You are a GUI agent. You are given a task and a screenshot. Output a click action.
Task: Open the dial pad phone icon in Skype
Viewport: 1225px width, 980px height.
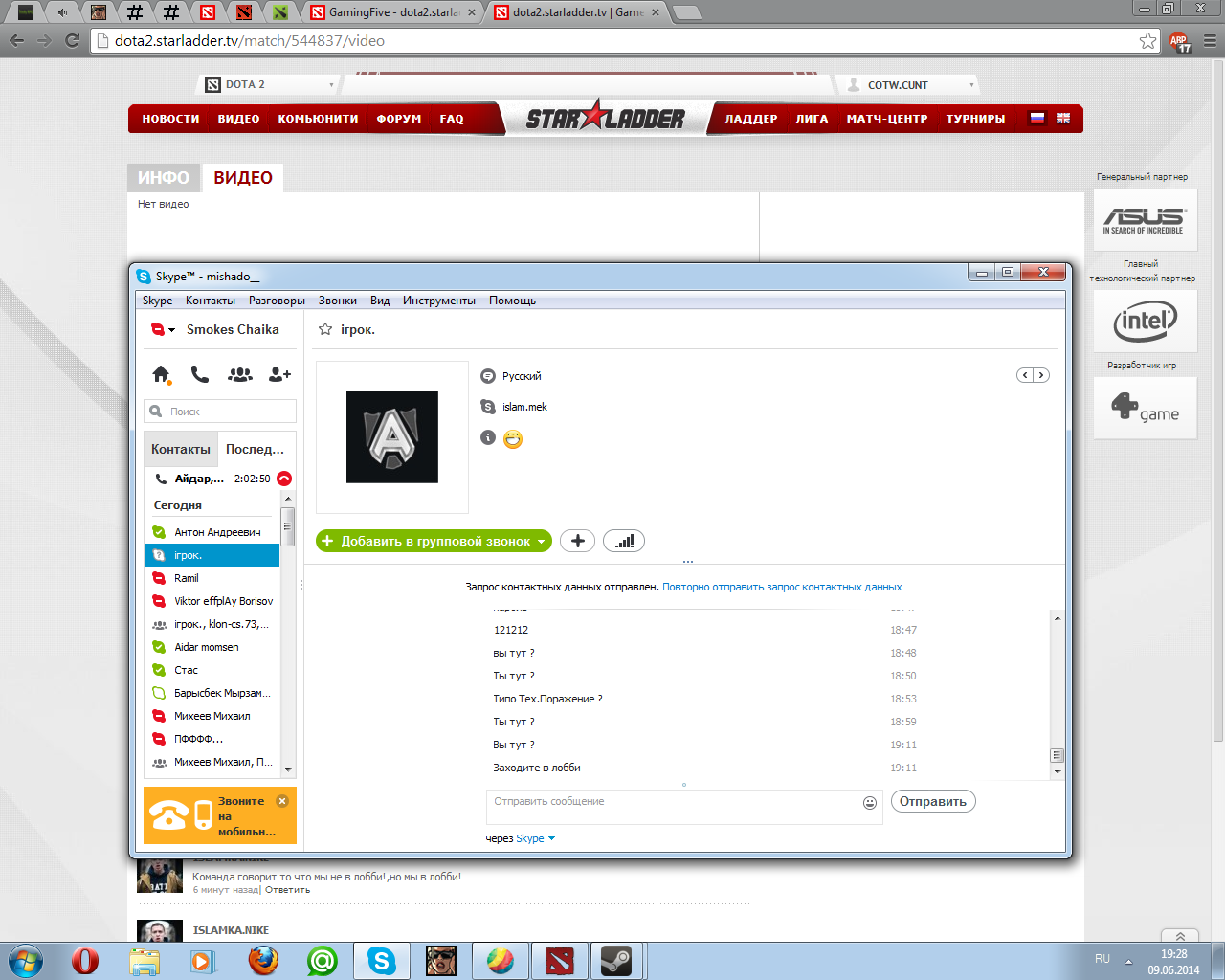pyautogui.click(x=200, y=374)
